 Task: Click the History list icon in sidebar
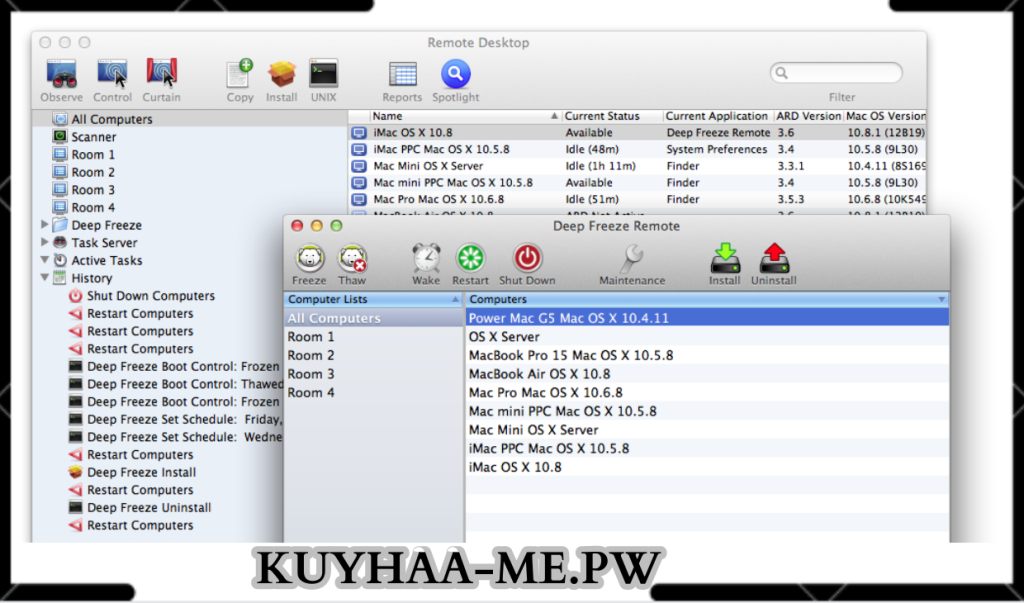(60, 278)
